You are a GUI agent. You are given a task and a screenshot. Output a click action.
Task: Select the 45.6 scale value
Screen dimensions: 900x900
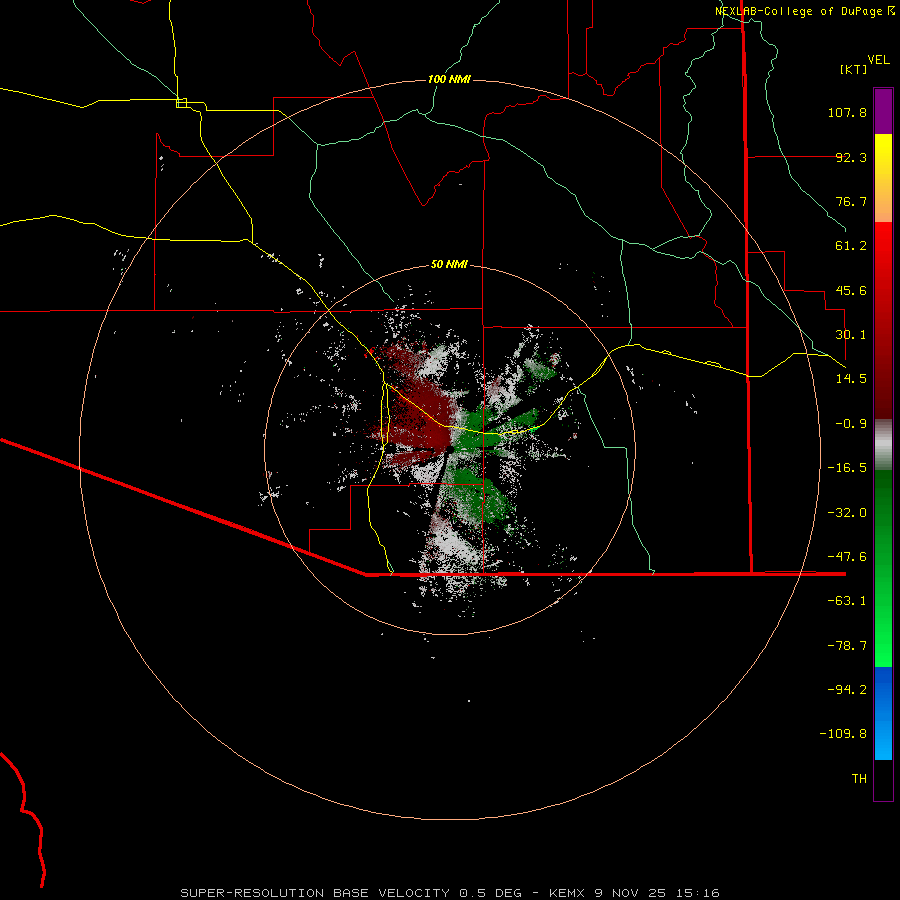coord(851,290)
